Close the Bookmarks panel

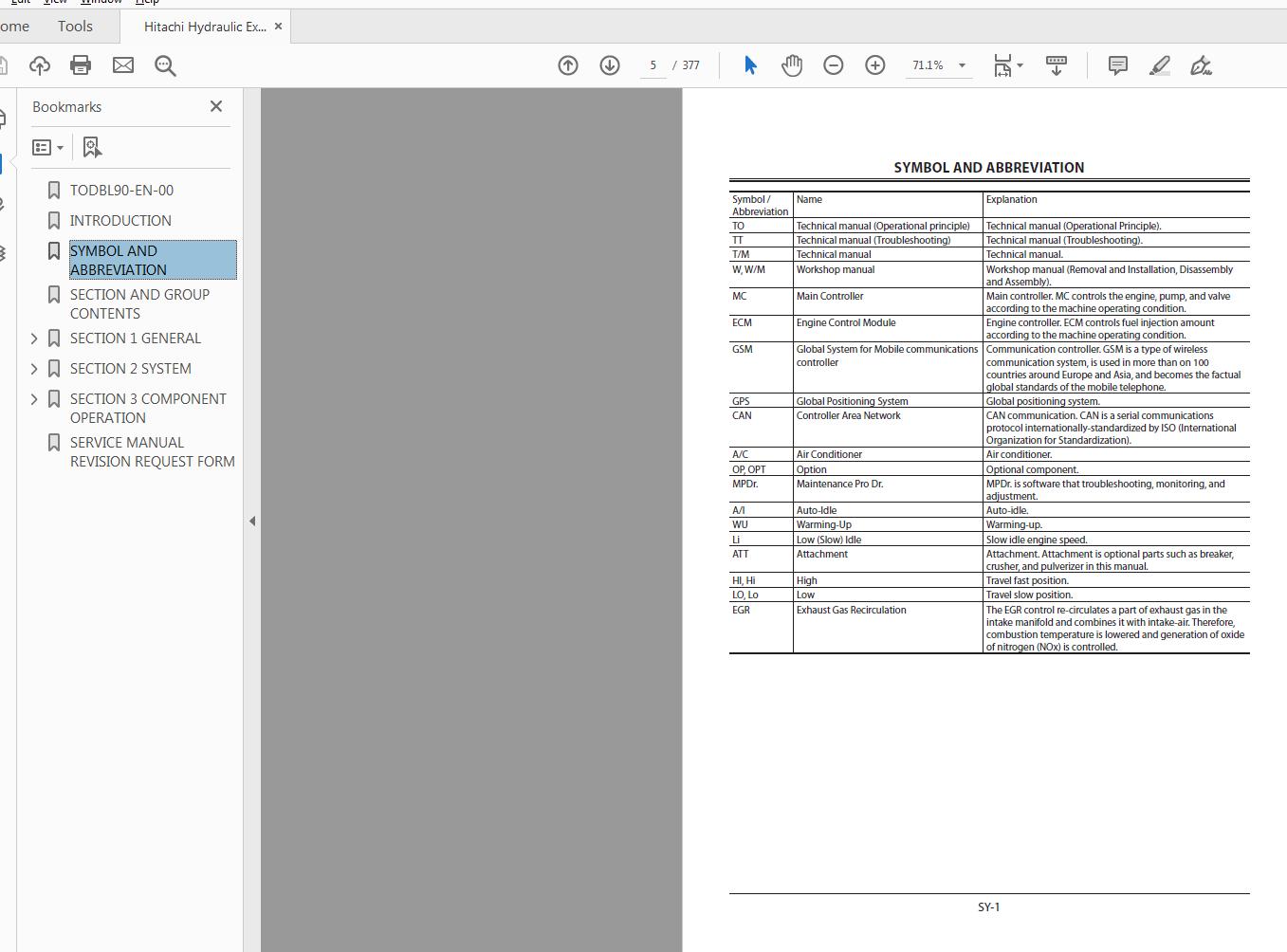click(216, 106)
